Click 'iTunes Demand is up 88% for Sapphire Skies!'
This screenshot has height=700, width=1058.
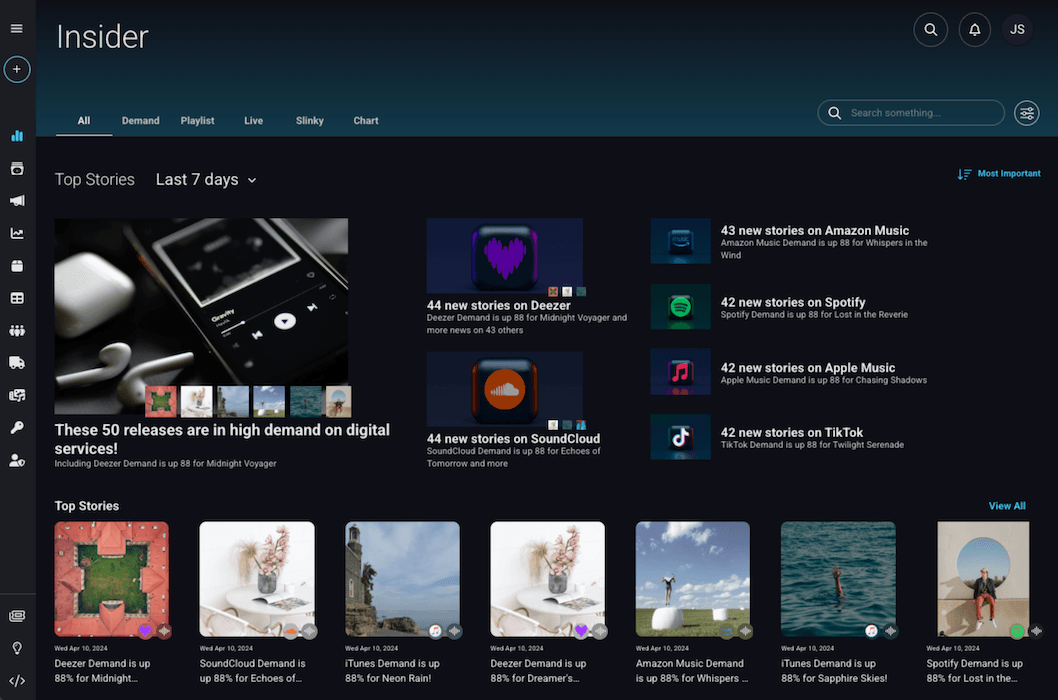pos(834,671)
